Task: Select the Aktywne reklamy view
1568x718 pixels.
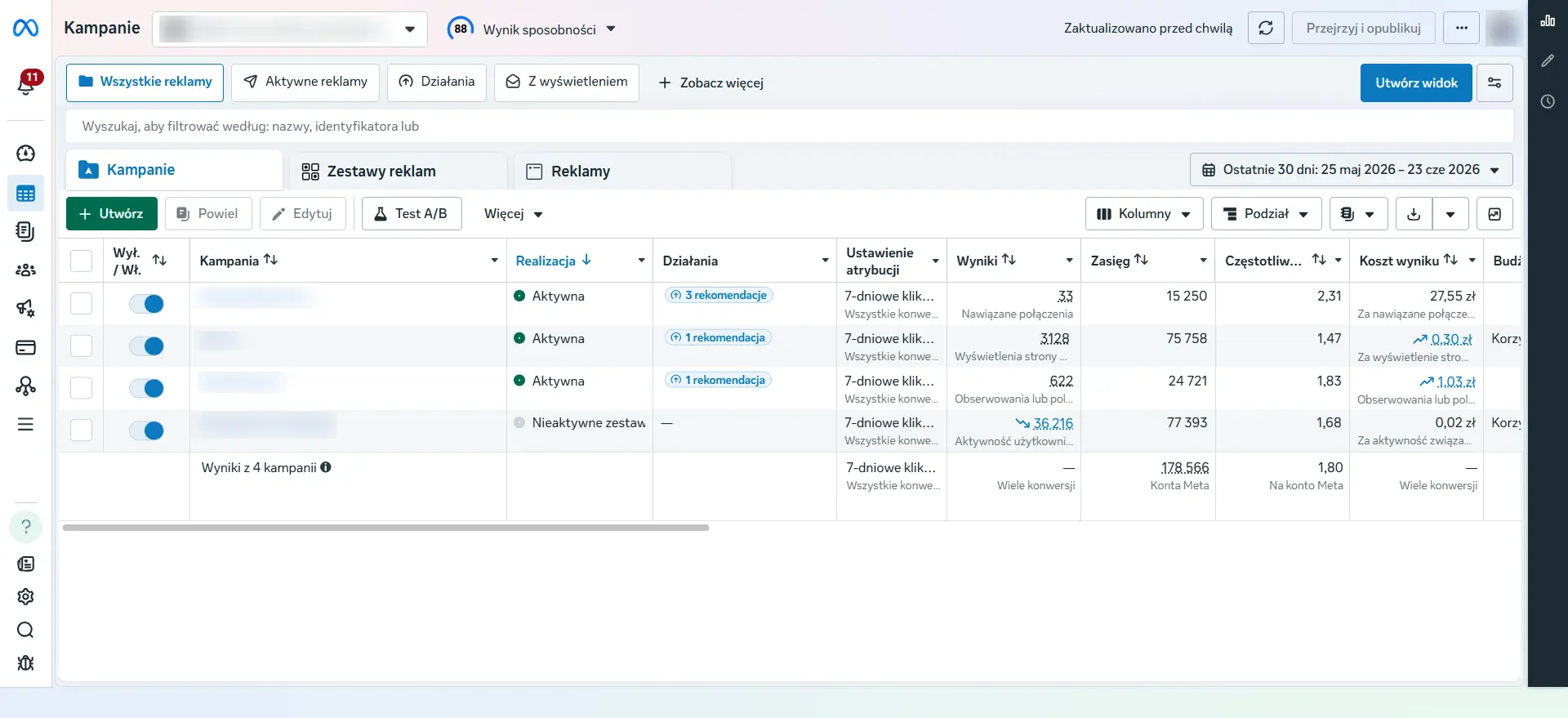Action: (305, 83)
